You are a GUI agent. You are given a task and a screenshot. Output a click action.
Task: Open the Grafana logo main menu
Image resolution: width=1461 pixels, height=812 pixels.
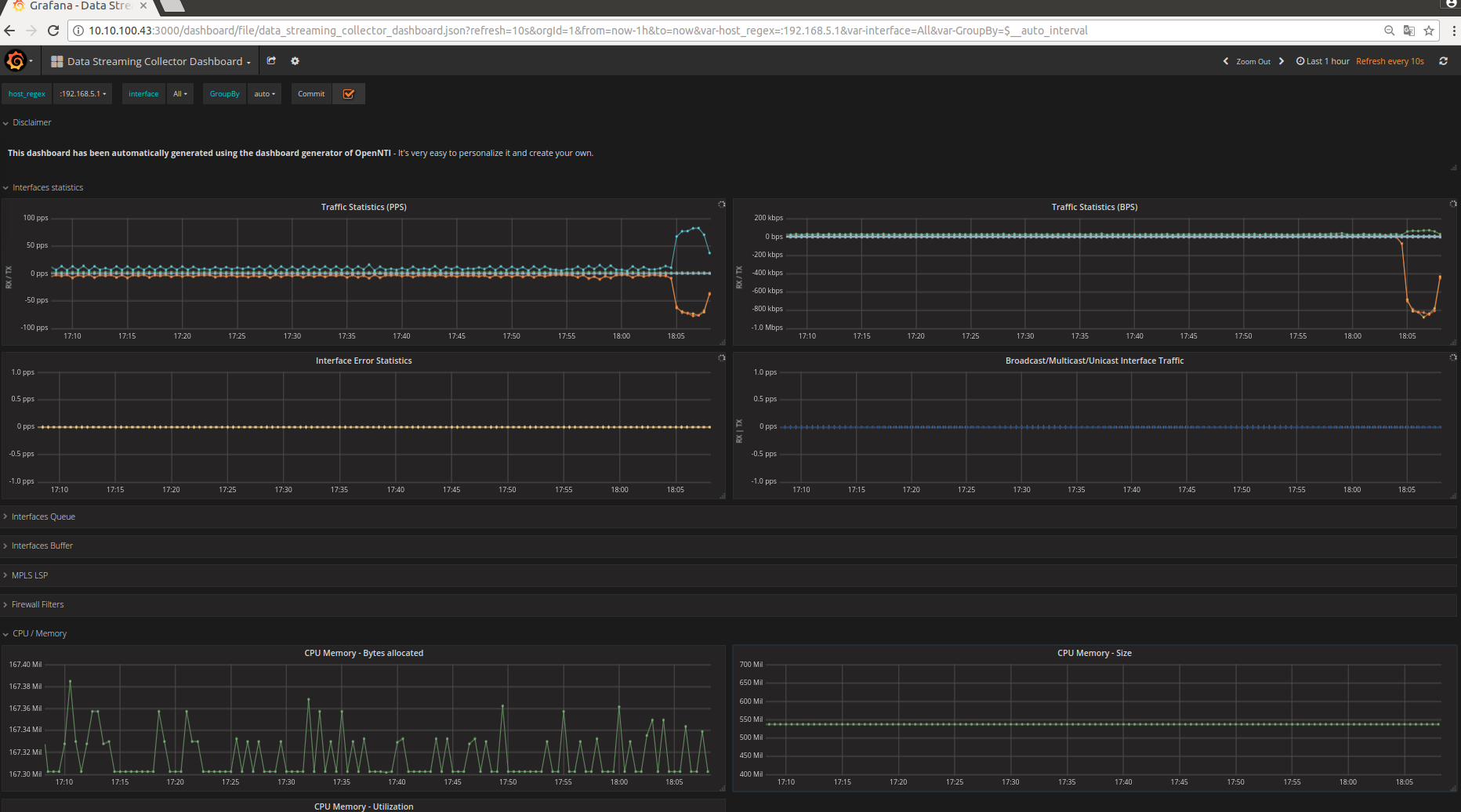click(x=16, y=60)
